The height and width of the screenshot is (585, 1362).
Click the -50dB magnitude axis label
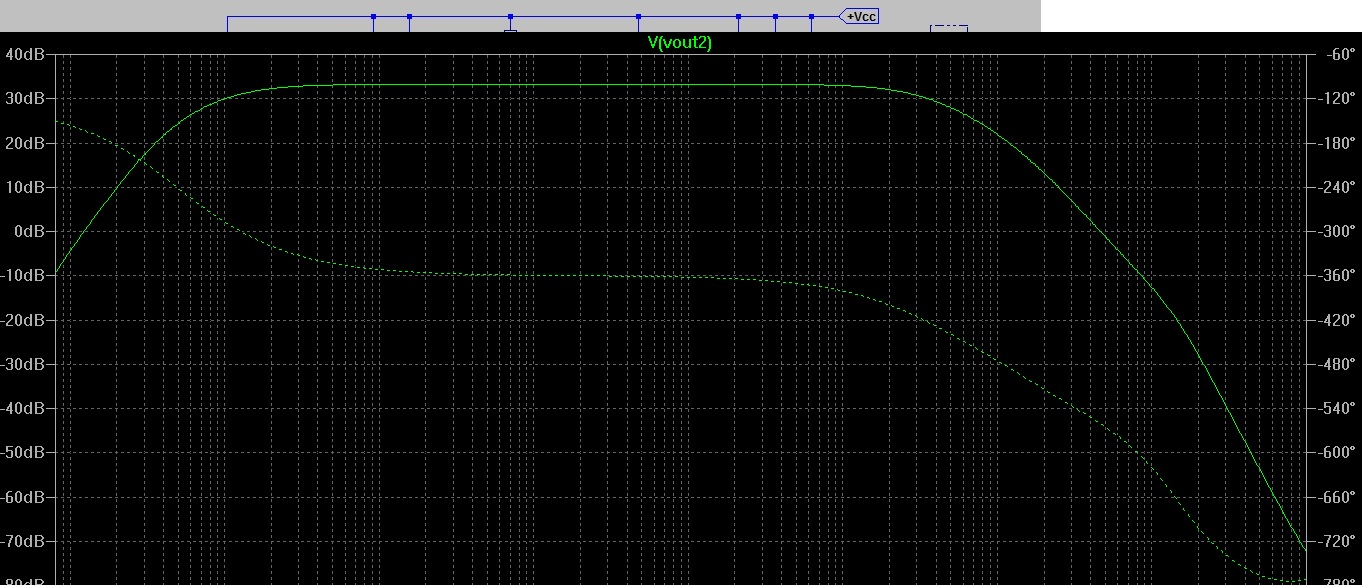tap(23, 452)
